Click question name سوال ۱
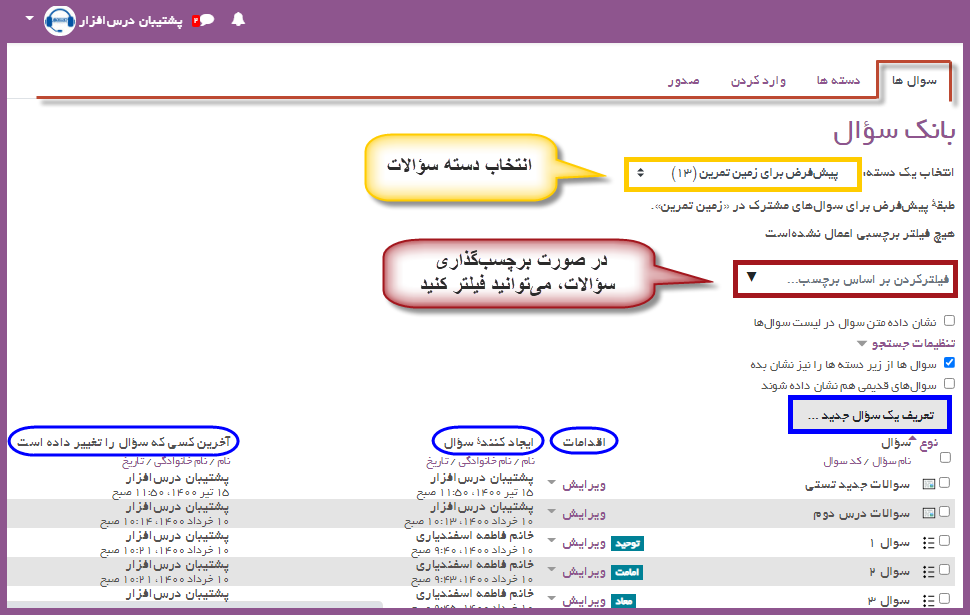This screenshot has width=970, height=615. tap(890, 543)
